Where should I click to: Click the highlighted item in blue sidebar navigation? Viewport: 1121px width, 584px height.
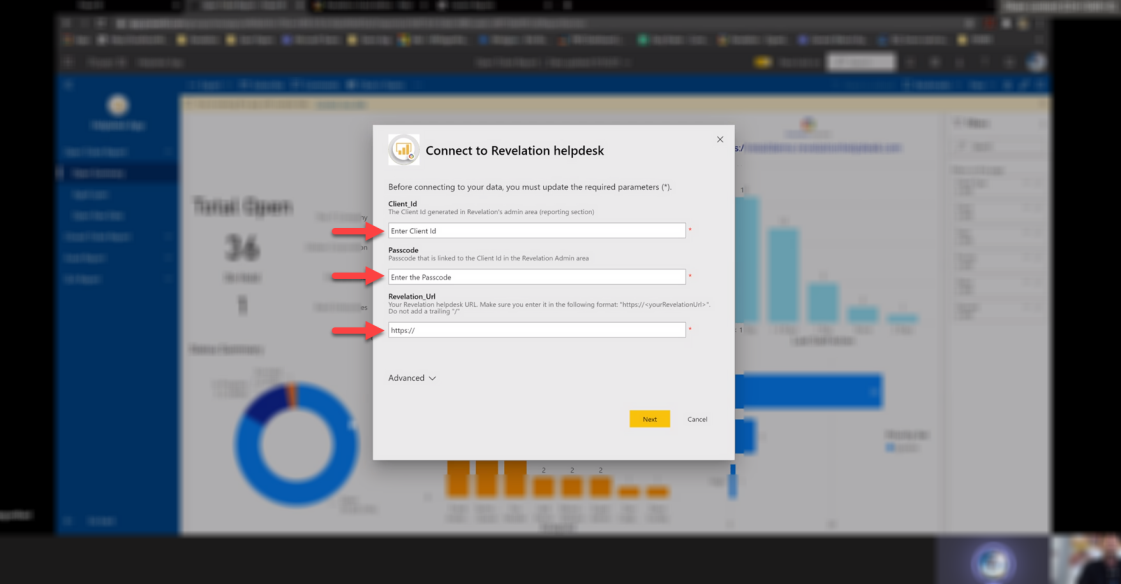118,173
